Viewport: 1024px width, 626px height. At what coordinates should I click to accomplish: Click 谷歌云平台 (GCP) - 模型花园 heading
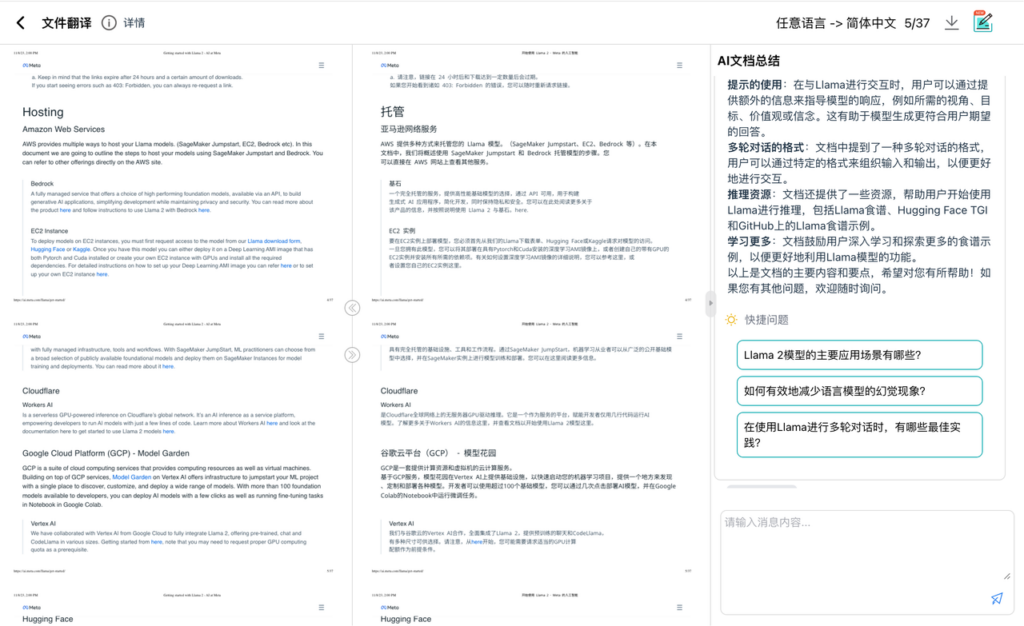[438, 453]
